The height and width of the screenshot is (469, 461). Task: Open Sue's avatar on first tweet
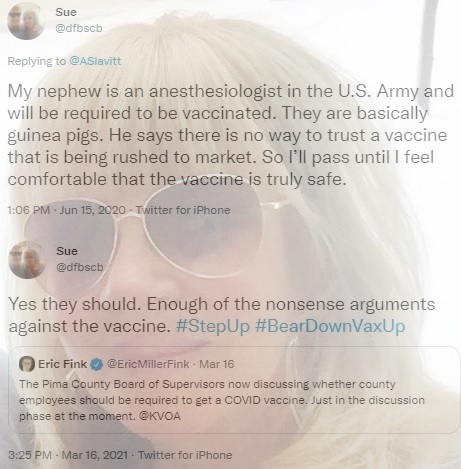[x=26, y=21]
